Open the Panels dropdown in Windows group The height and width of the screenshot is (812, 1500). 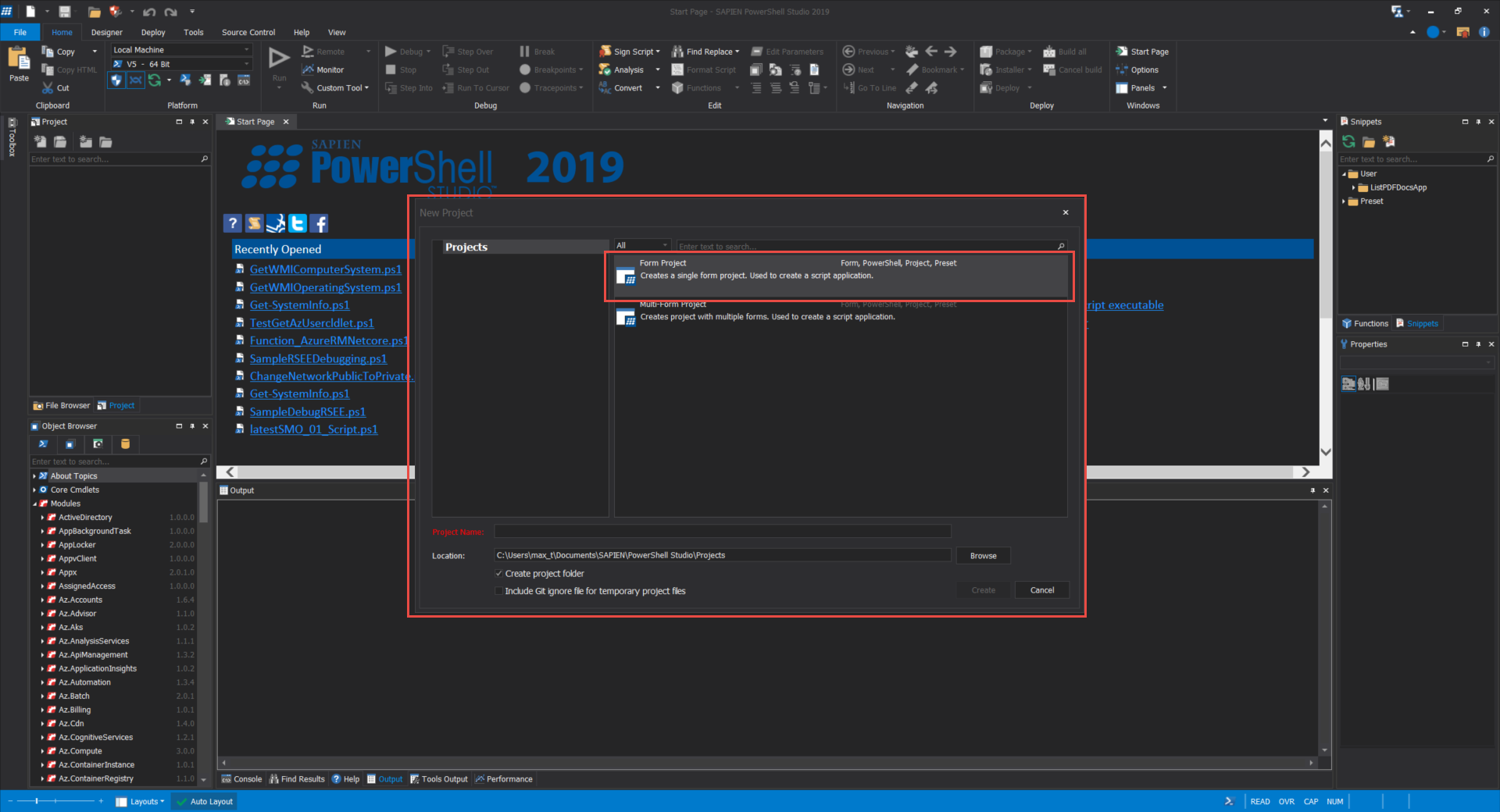[x=1141, y=87]
